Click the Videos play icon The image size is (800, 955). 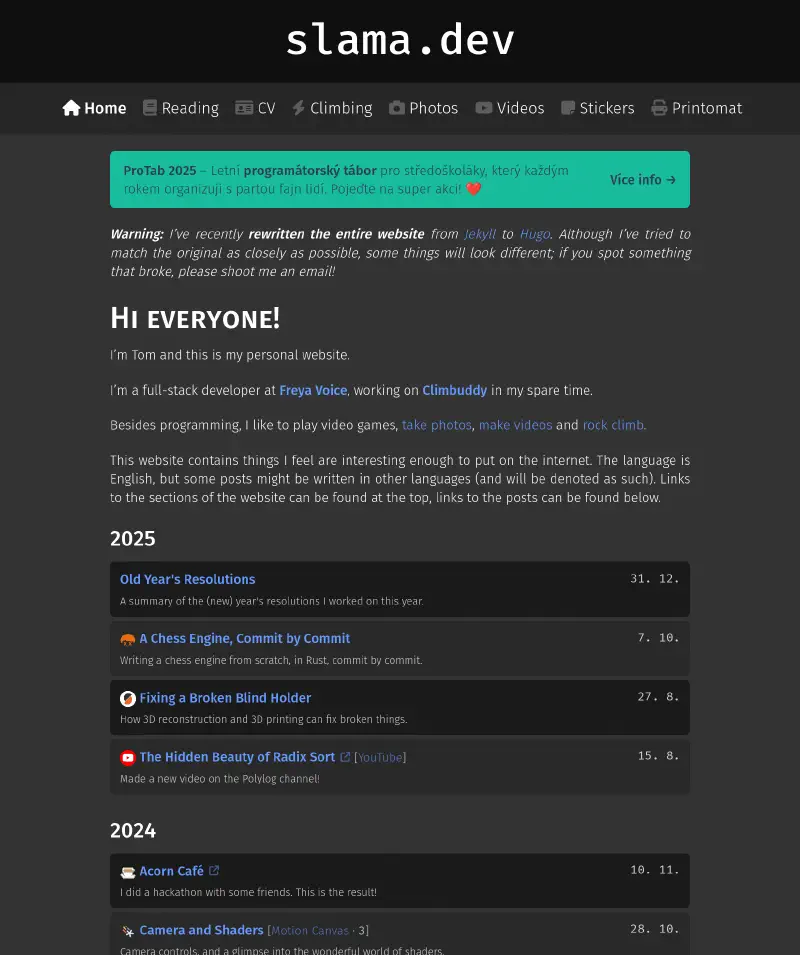(x=484, y=108)
